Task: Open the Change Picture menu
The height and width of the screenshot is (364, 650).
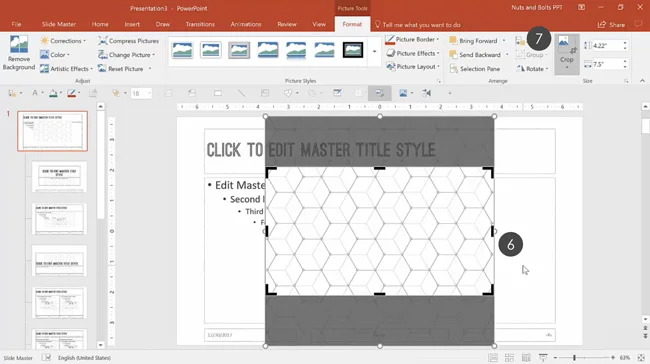Action: coord(126,55)
